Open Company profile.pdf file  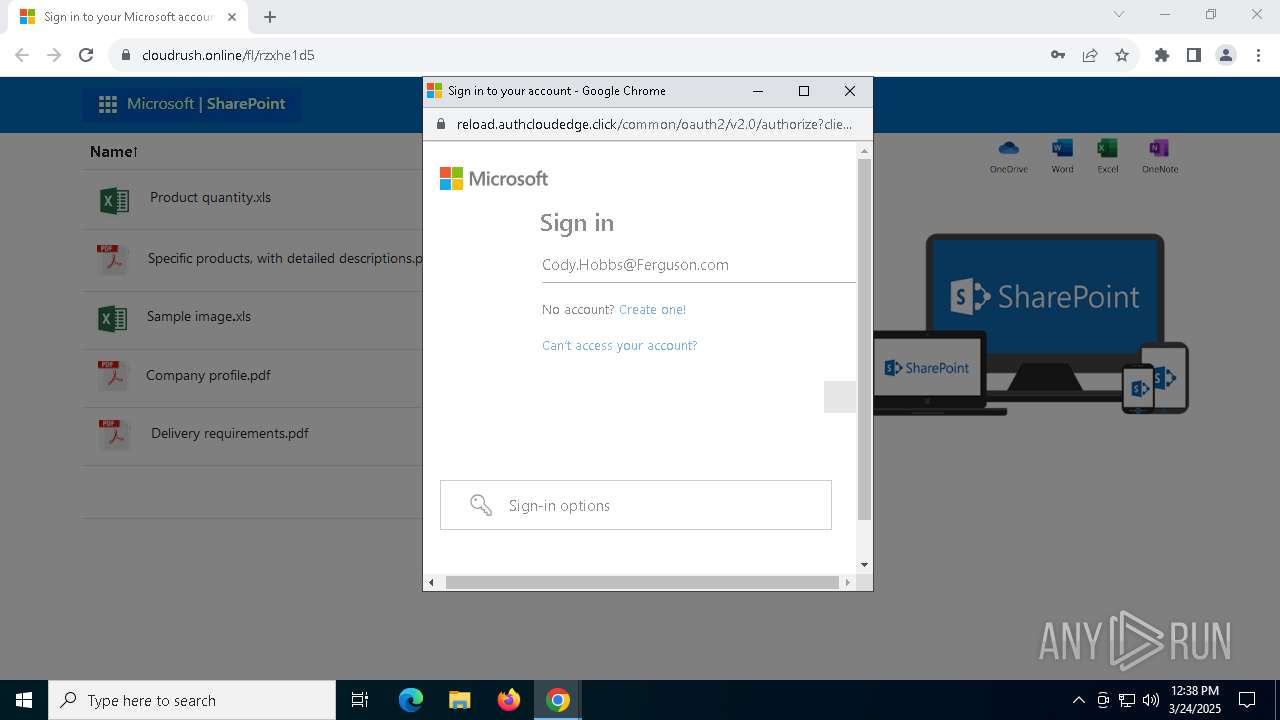pos(208,376)
